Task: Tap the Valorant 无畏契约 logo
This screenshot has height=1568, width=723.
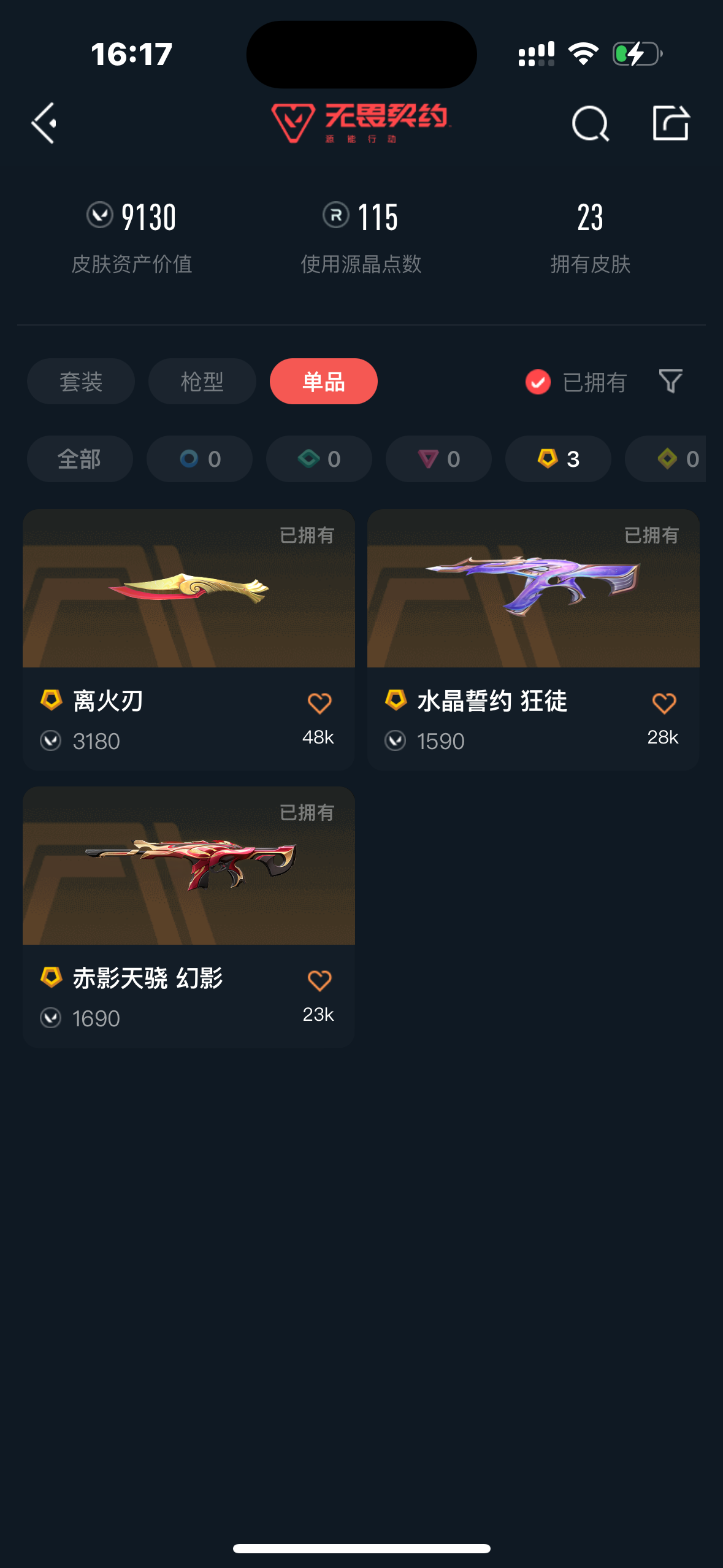Action: click(361, 123)
